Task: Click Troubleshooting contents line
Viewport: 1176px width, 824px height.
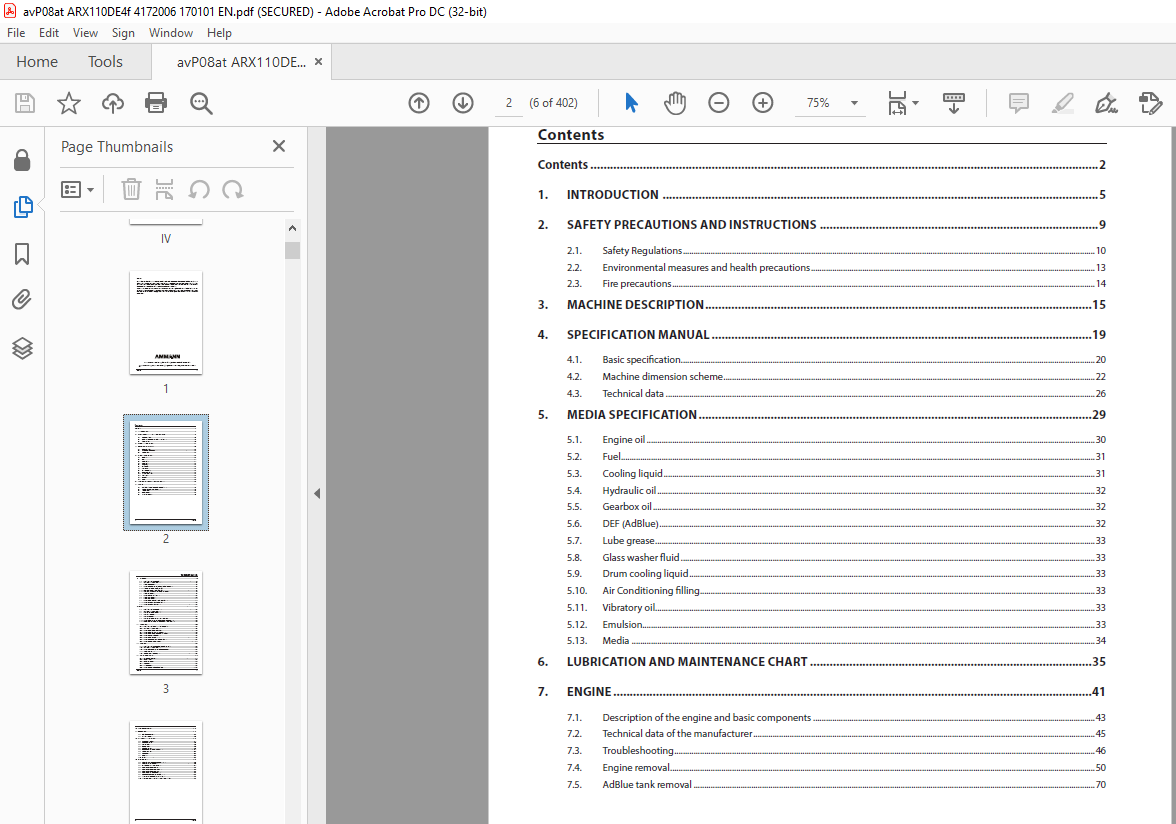Action: click(x=836, y=751)
